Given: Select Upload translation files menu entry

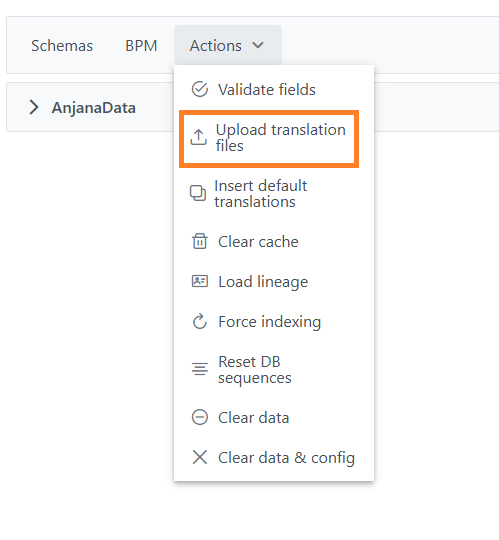Looking at the screenshot, I should [x=269, y=139].
